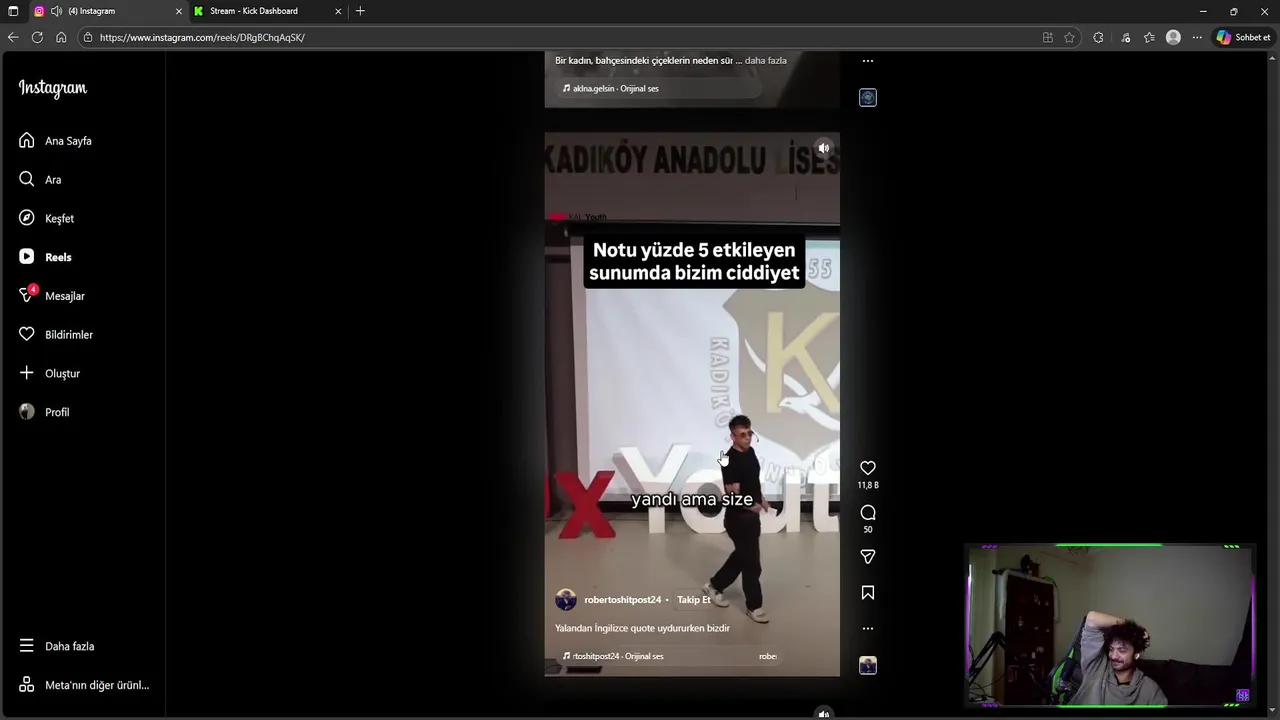The height and width of the screenshot is (720, 1280).
Task: Open media control toolbar icon
Action: (x=1125, y=37)
